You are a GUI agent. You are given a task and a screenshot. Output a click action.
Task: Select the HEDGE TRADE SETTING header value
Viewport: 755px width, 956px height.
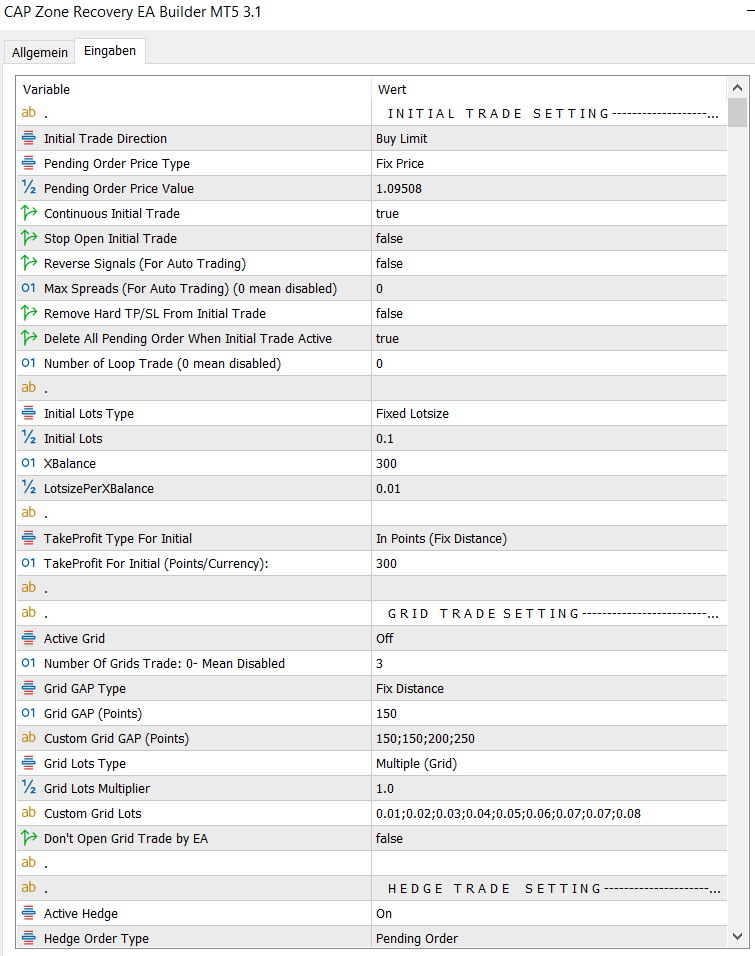tap(549, 888)
